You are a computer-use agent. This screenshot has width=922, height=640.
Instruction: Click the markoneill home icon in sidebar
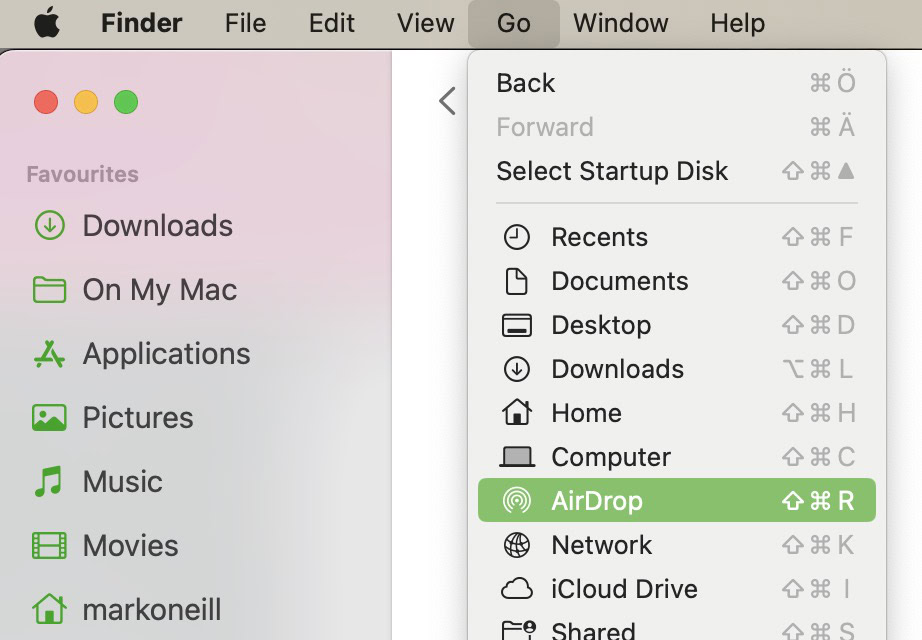coord(49,609)
